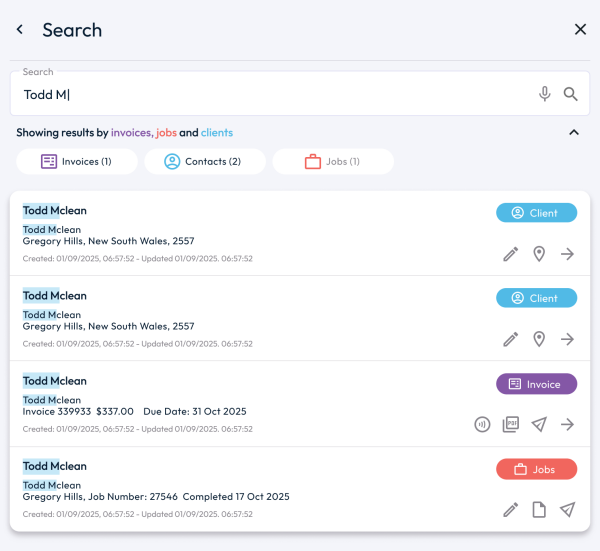Open the invoice PDF icon
600x551 pixels.
[x=511, y=425]
